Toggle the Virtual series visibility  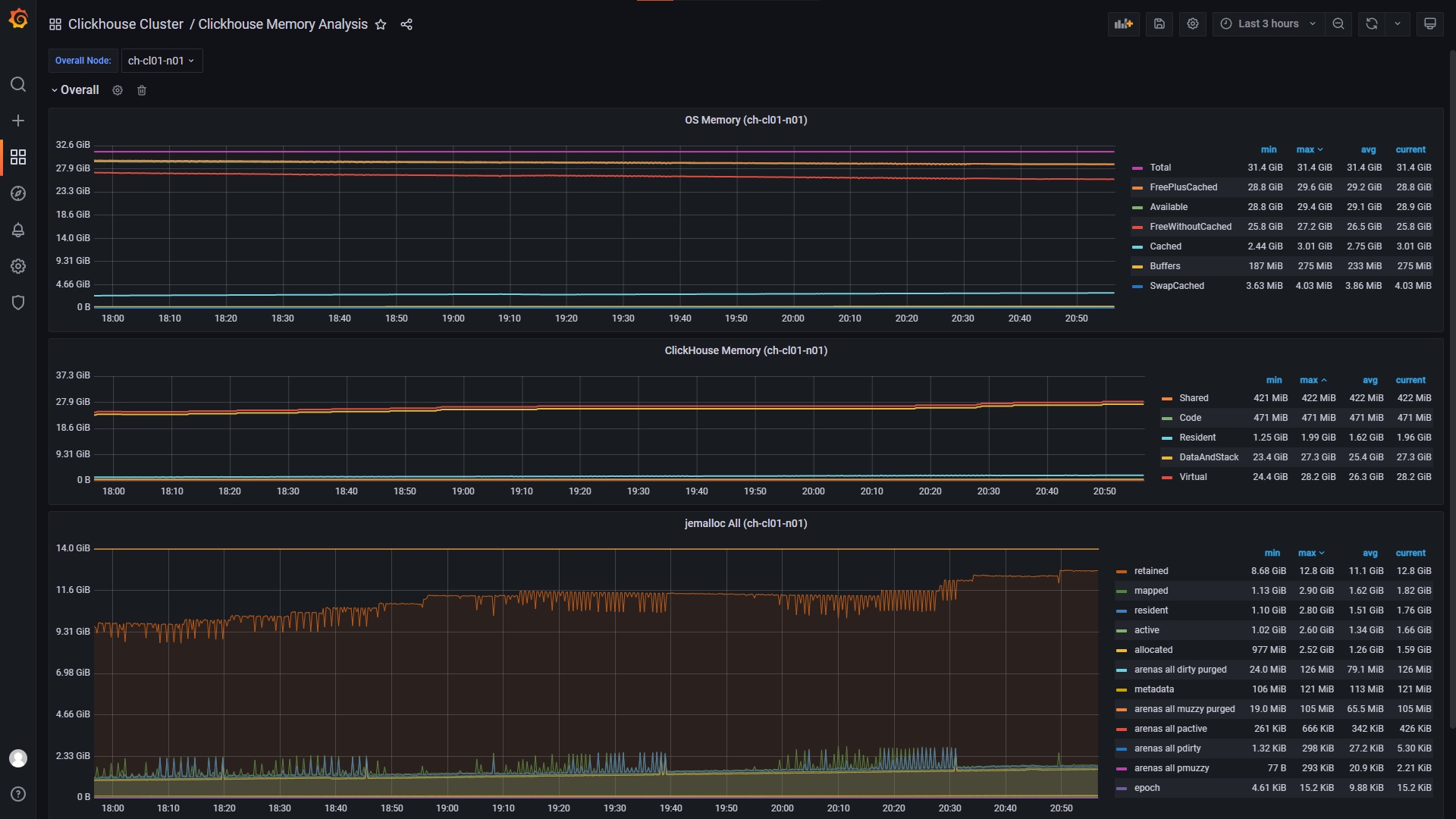pyautogui.click(x=1192, y=477)
